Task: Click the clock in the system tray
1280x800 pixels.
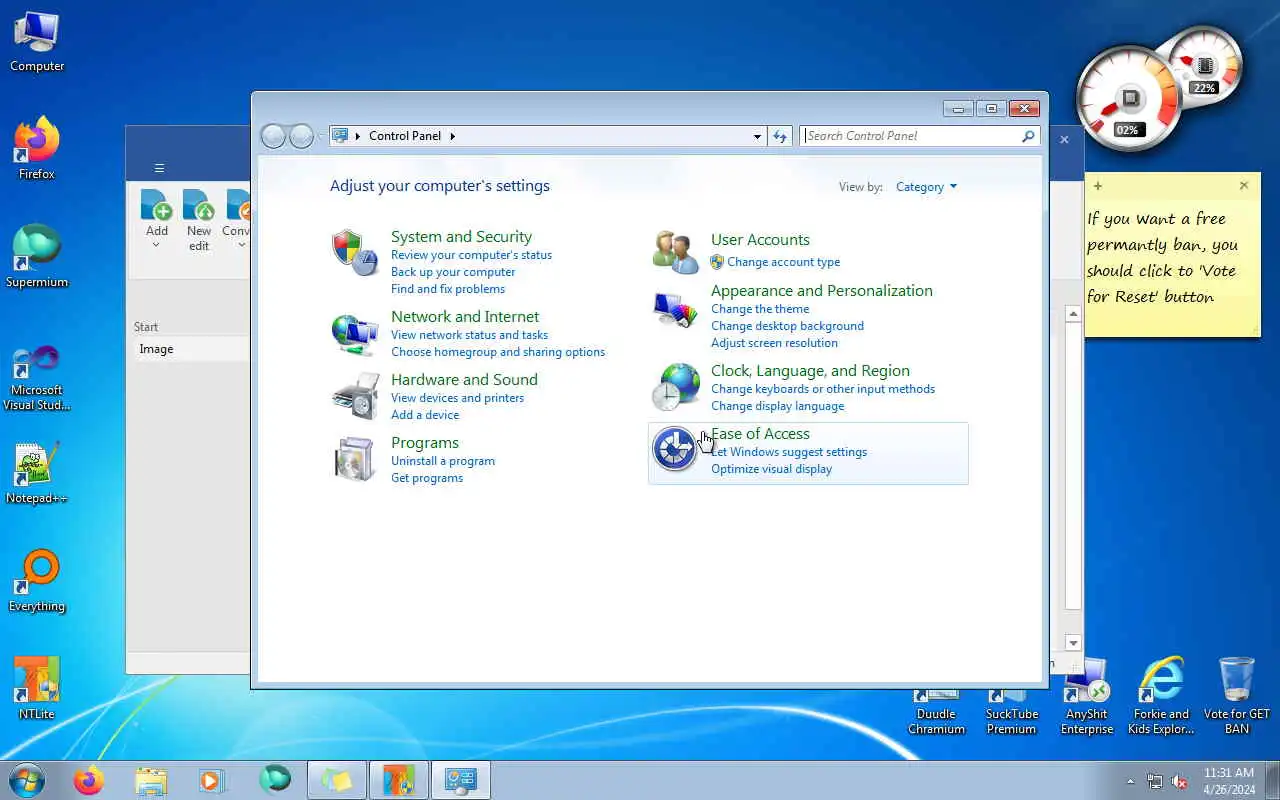Action: [x=1229, y=781]
